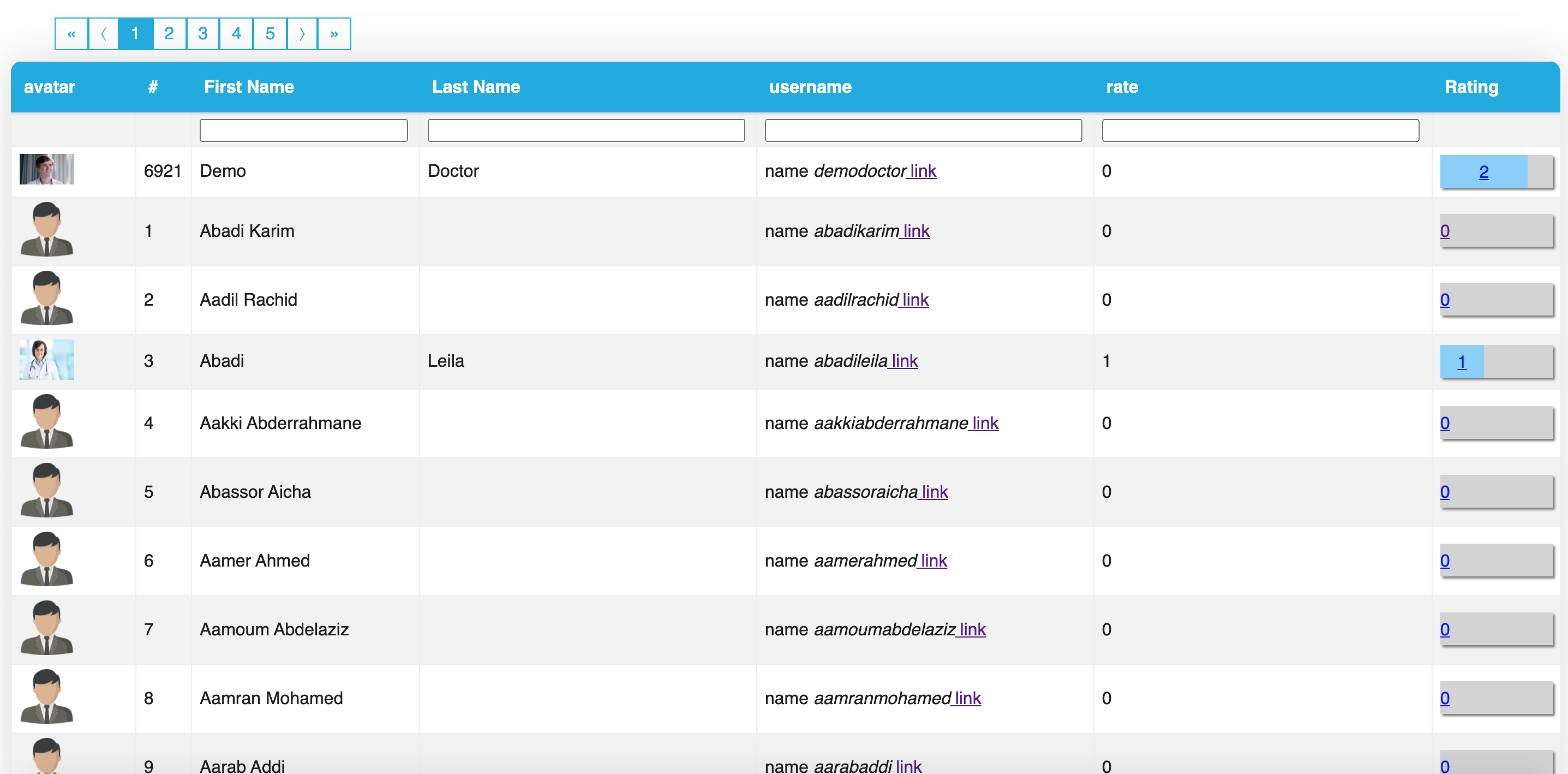Sort by the Last Name column header
The image size is (1568, 774).
475,87
